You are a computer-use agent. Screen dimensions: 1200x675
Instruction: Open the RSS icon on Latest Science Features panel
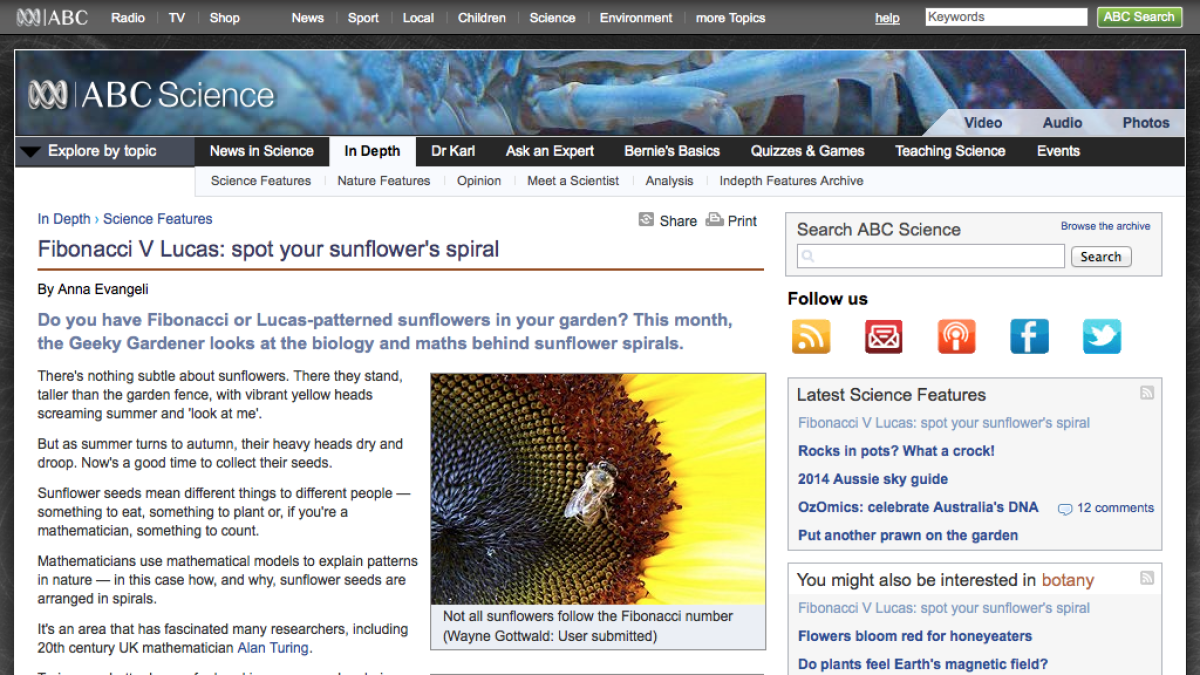tap(1146, 393)
